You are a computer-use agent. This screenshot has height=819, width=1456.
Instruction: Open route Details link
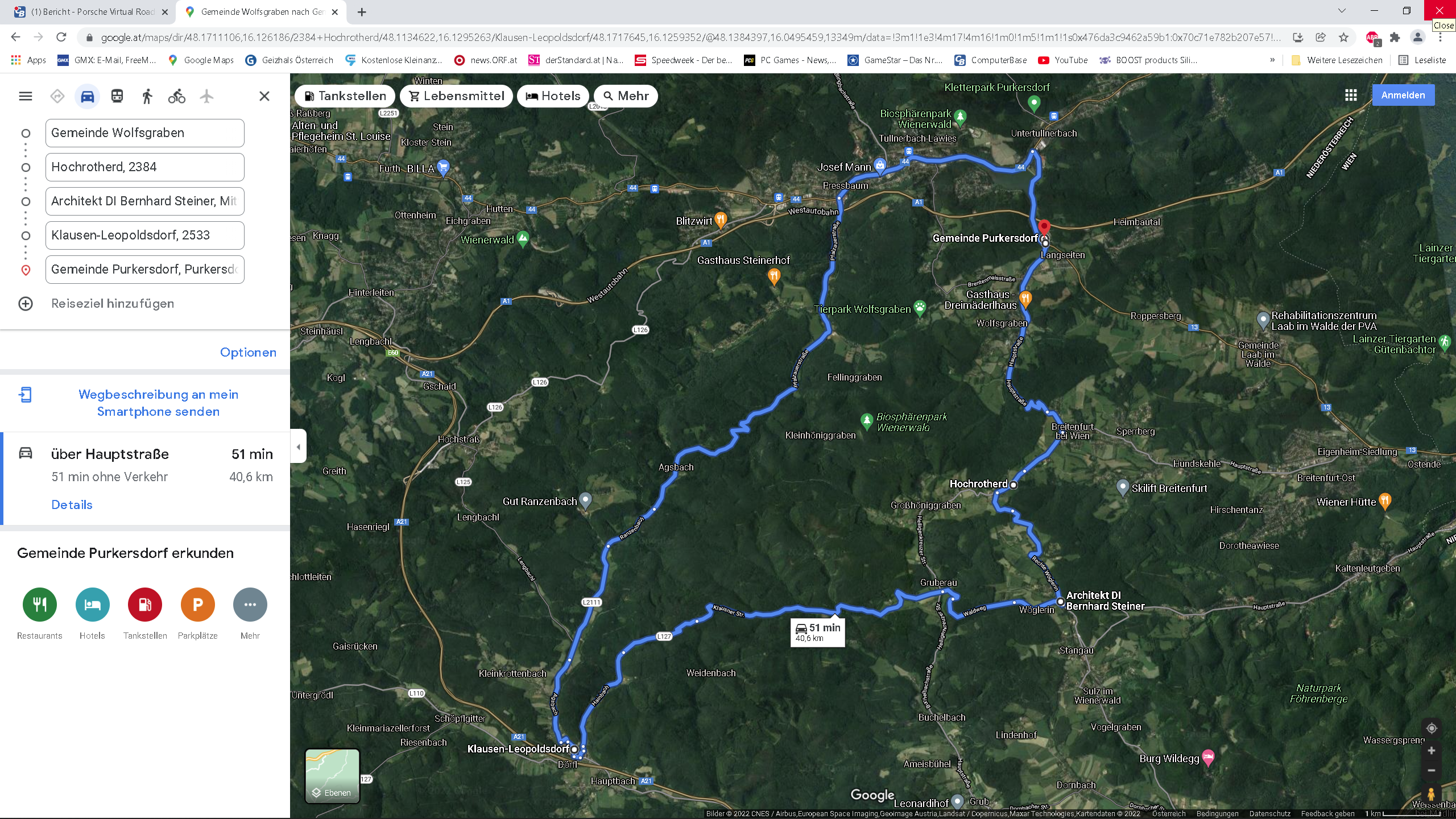click(x=72, y=504)
